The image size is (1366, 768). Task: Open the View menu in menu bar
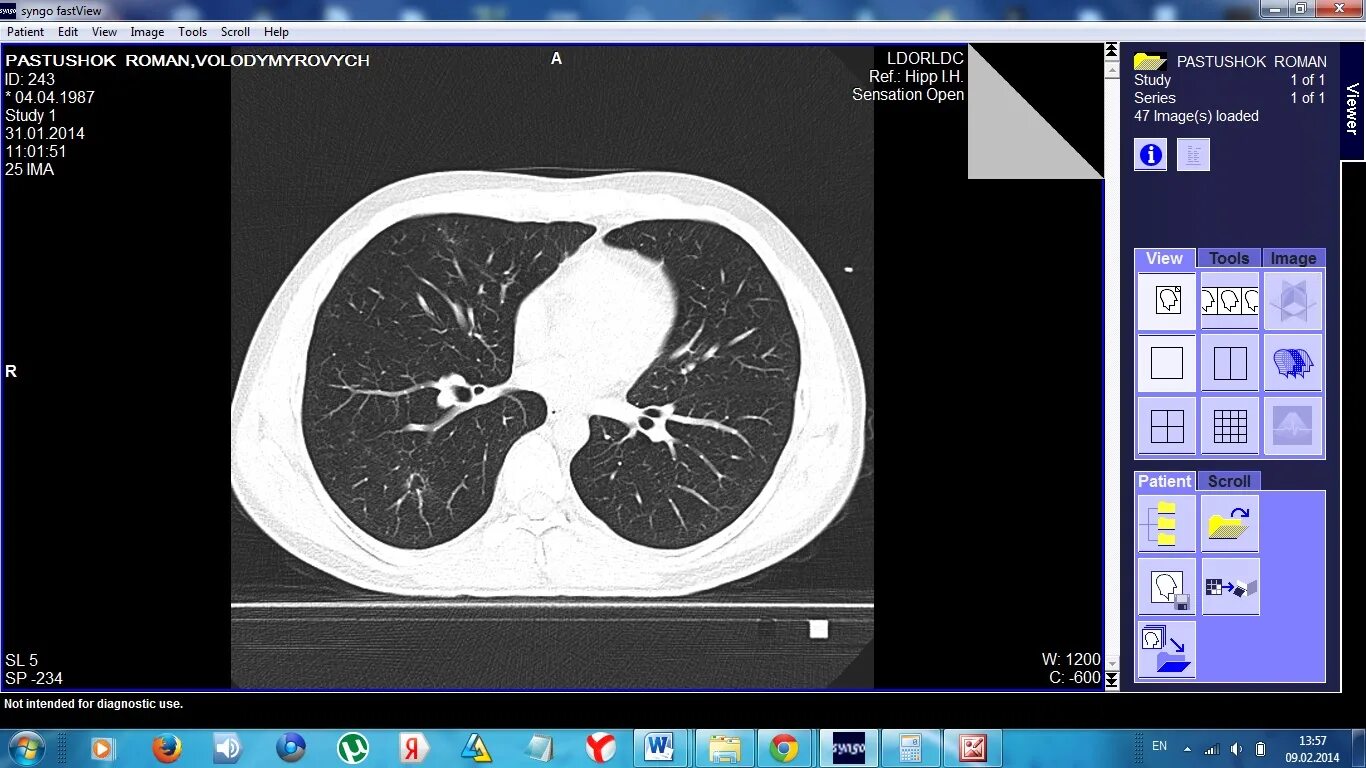[x=105, y=32]
